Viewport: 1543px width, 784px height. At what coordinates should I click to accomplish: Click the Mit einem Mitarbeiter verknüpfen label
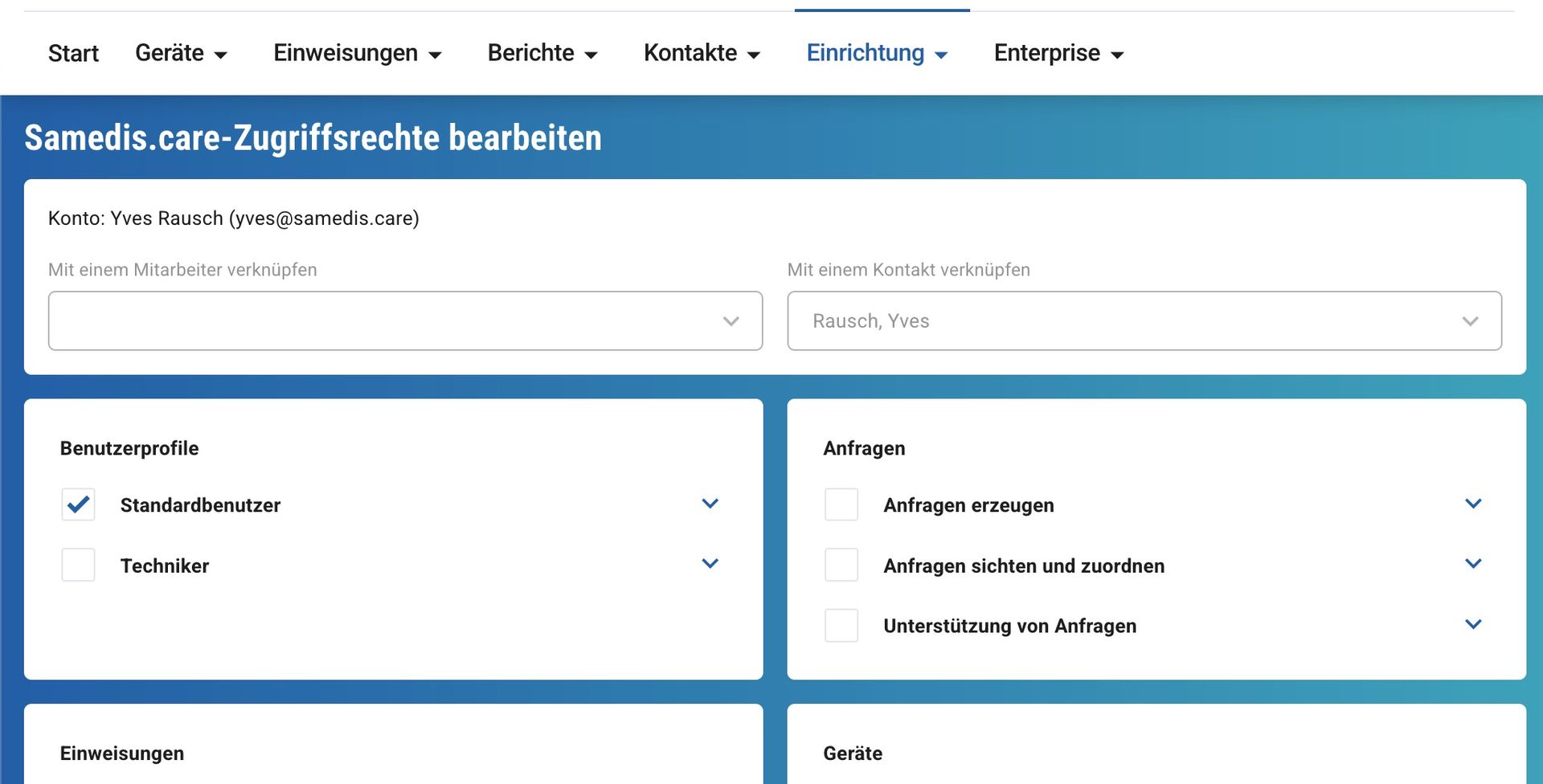182,270
